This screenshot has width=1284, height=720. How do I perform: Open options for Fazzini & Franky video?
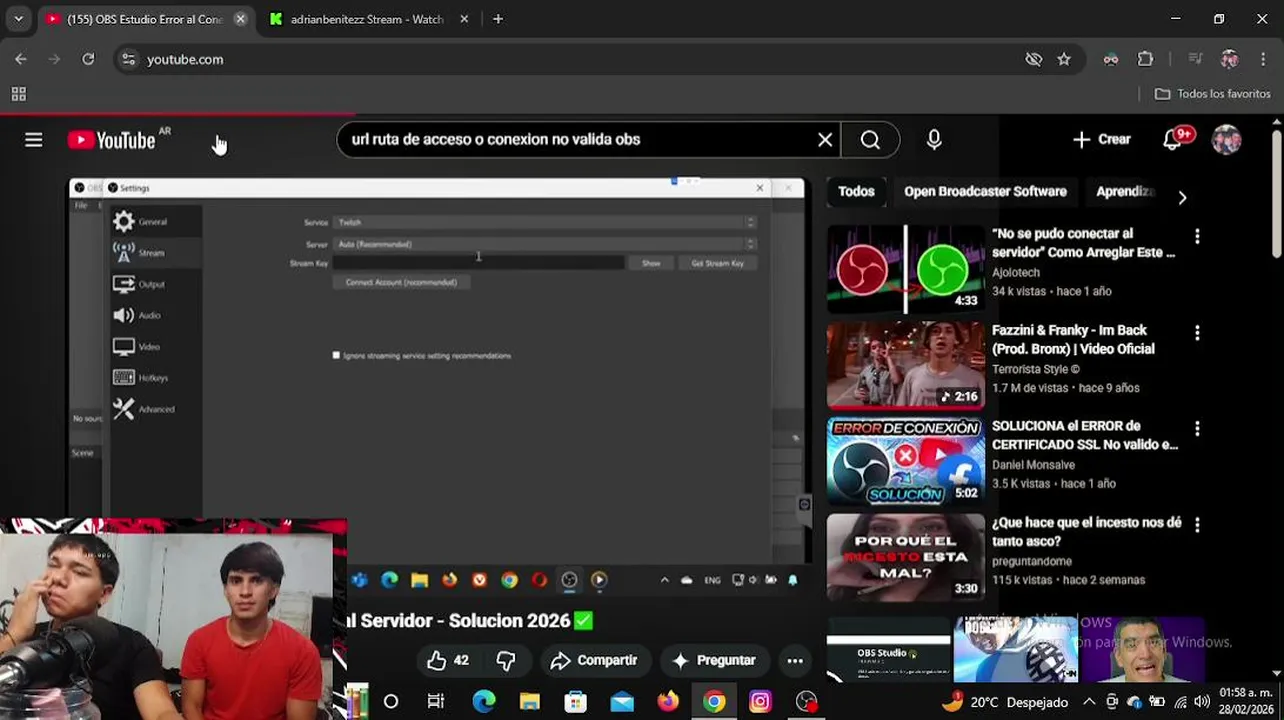pos(1197,333)
